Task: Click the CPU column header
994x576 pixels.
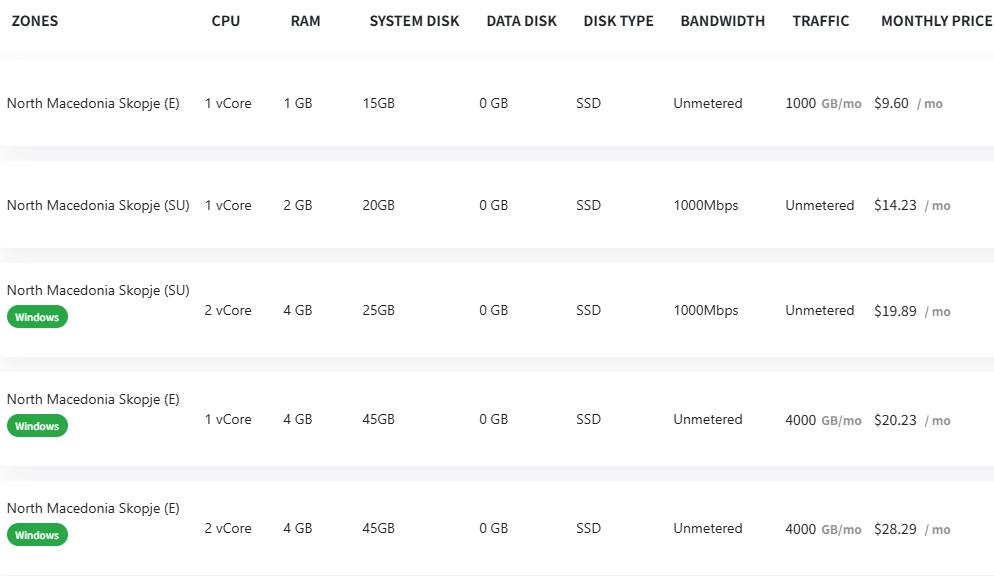Action: coord(226,21)
